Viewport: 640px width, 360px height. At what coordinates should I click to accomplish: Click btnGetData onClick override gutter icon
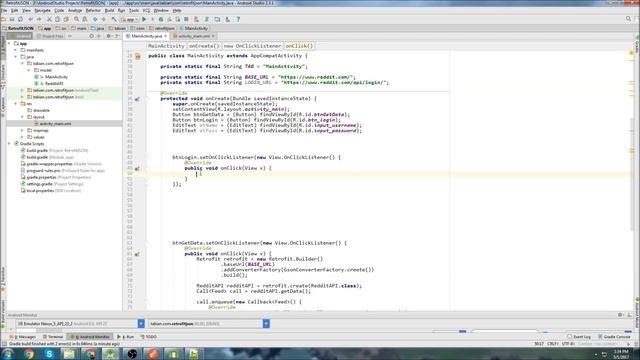137,254
